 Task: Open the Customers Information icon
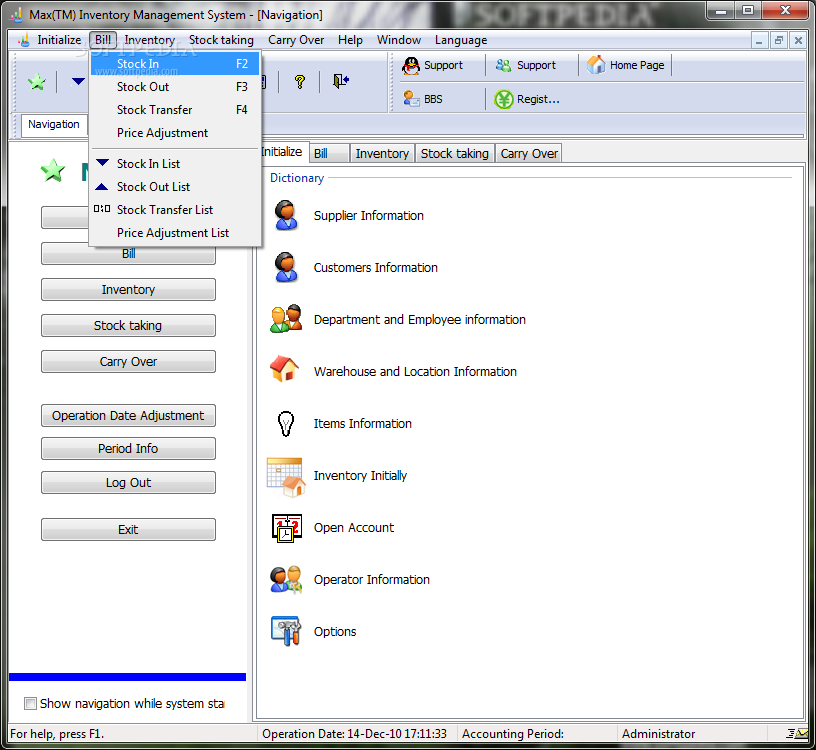pos(286,267)
